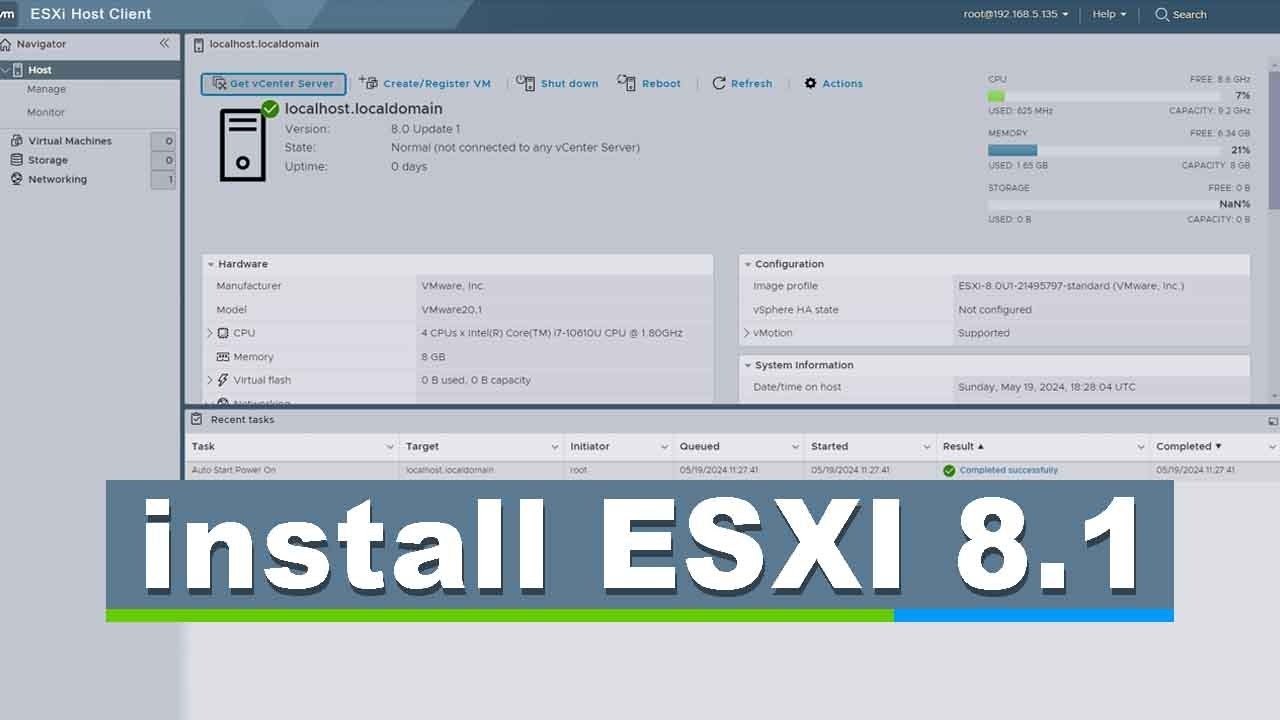The height and width of the screenshot is (720, 1280).
Task: Click Shut down host button
Action: [557, 84]
